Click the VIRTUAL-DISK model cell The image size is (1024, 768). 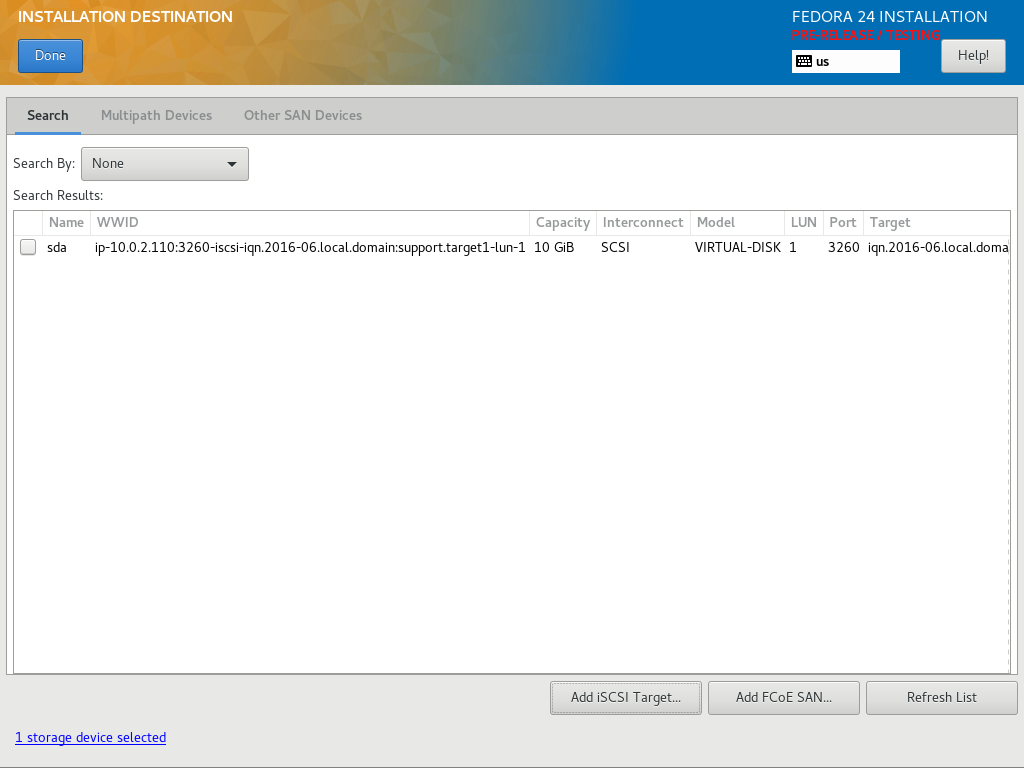[x=738, y=248]
